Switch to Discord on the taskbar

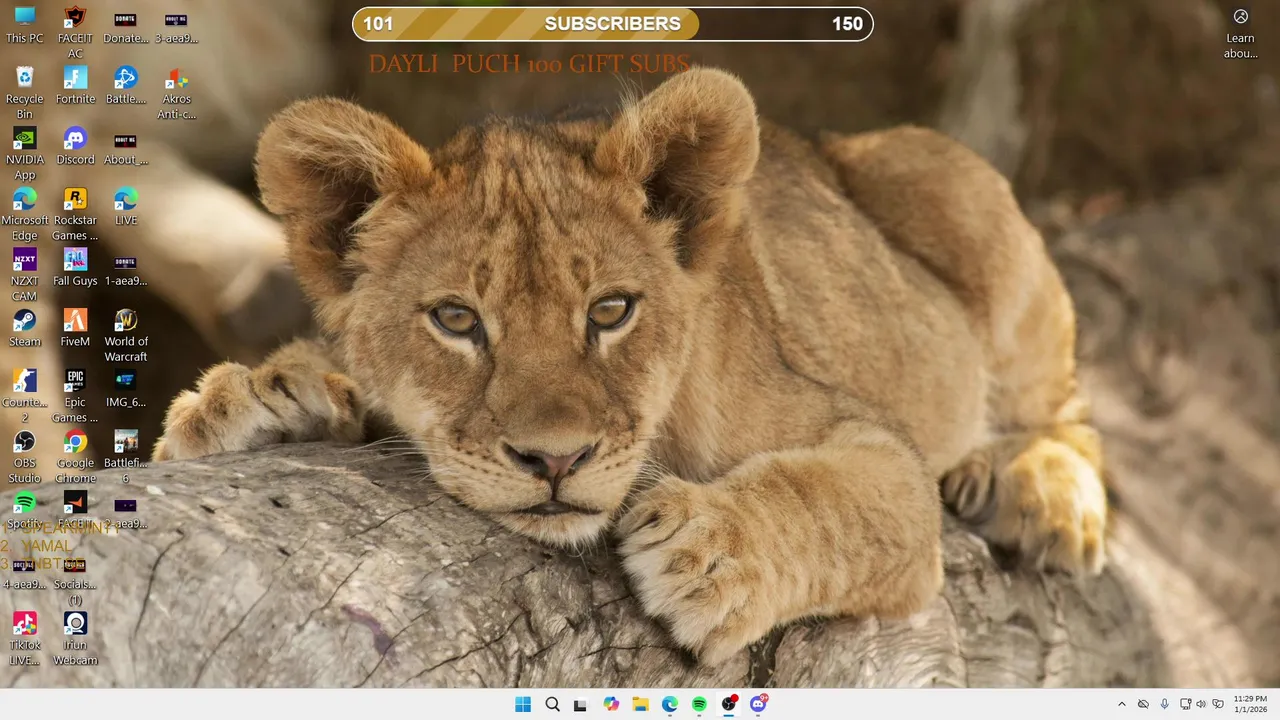pos(758,704)
